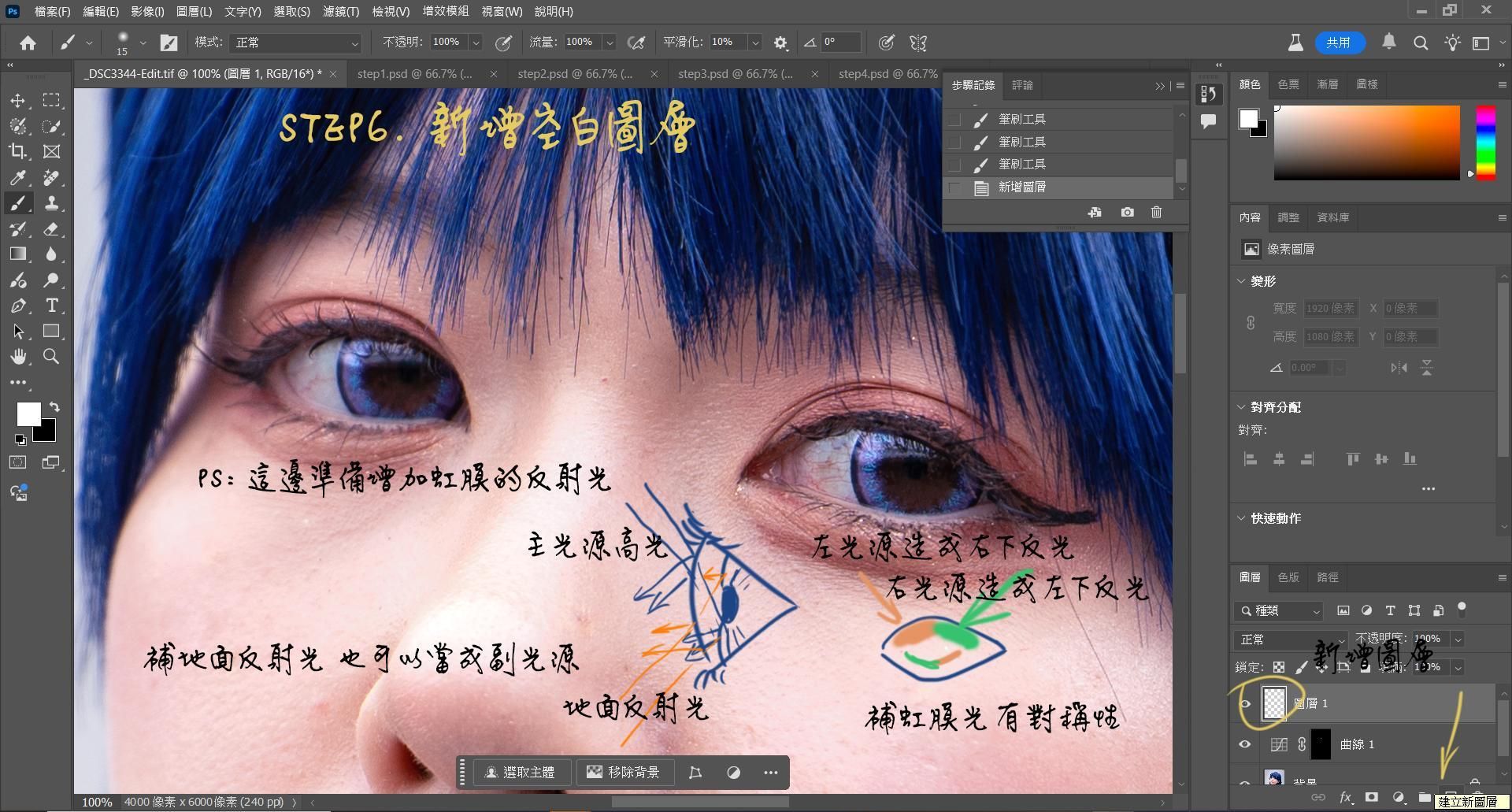Click the Eraser tool
This screenshot has width=1512, height=812.
[x=51, y=229]
